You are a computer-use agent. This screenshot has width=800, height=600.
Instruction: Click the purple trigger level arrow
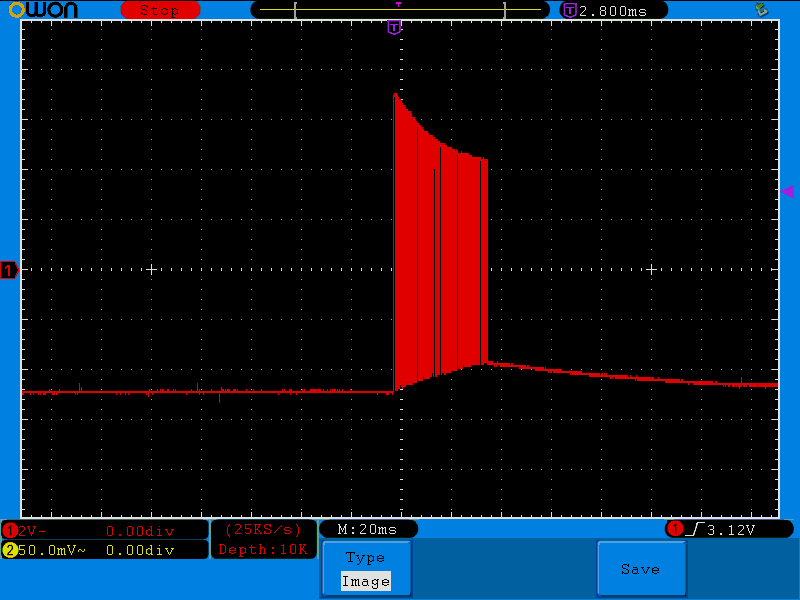pos(787,191)
